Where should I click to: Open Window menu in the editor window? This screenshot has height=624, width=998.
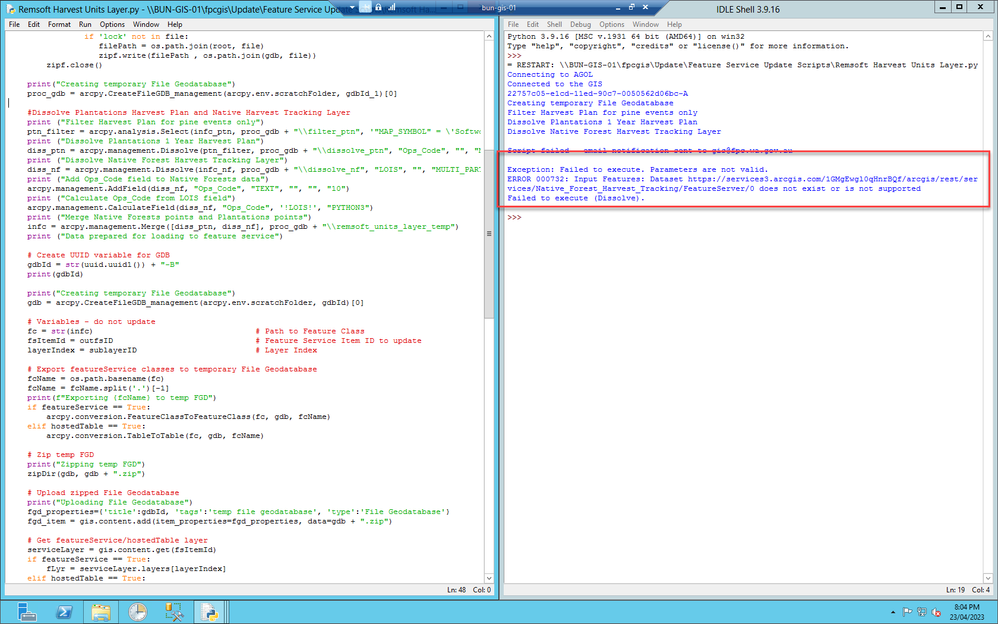click(146, 24)
